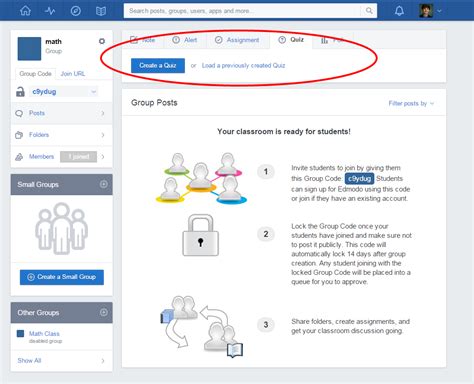474x384 pixels.
Task: Click into the search posts, groups, users field
Action: (243, 11)
